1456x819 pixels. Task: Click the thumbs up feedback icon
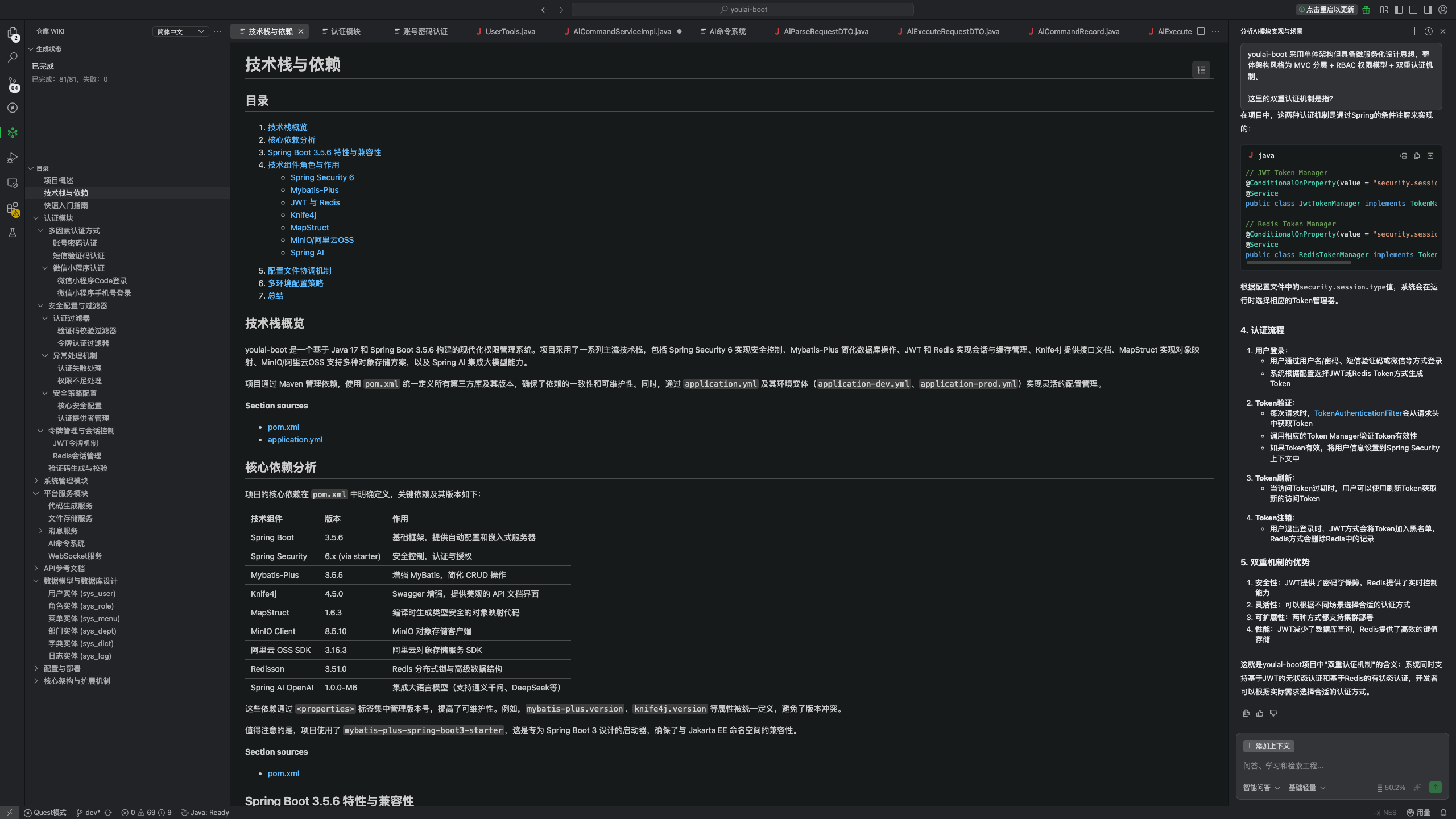coord(1260,713)
